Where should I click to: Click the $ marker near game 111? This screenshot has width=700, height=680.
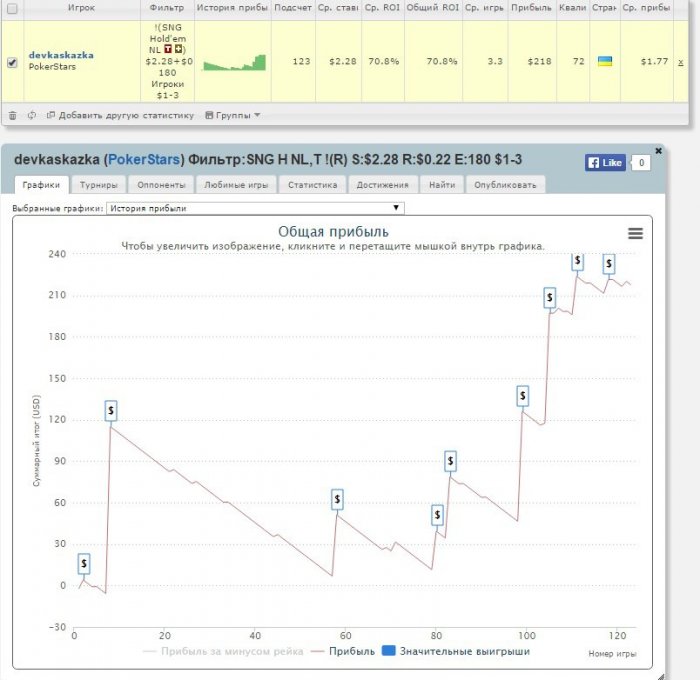click(578, 262)
